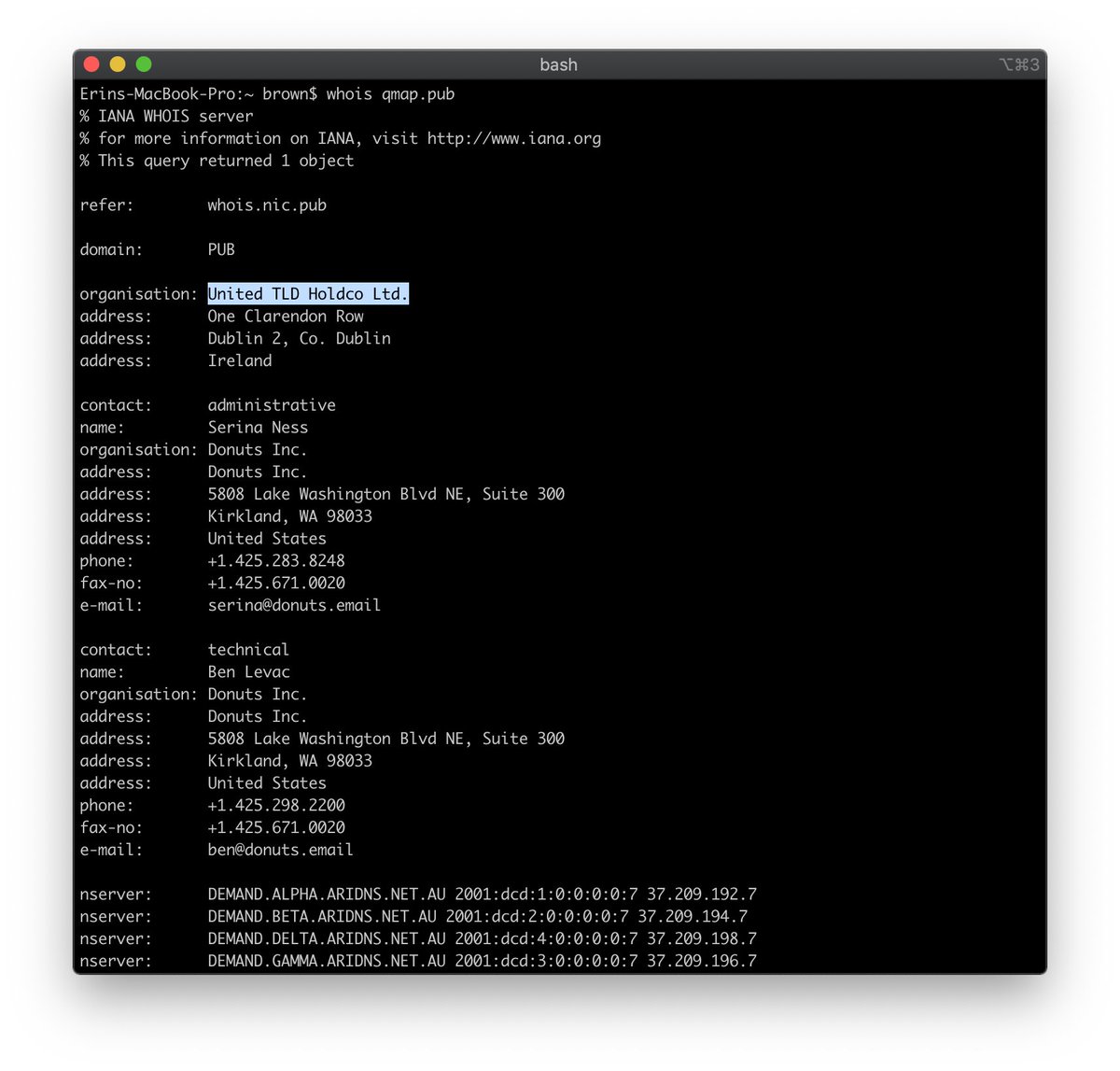Click the 'whois qmap.pub' command text
This screenshot has width=1120, height=1071.
point(390,94)
